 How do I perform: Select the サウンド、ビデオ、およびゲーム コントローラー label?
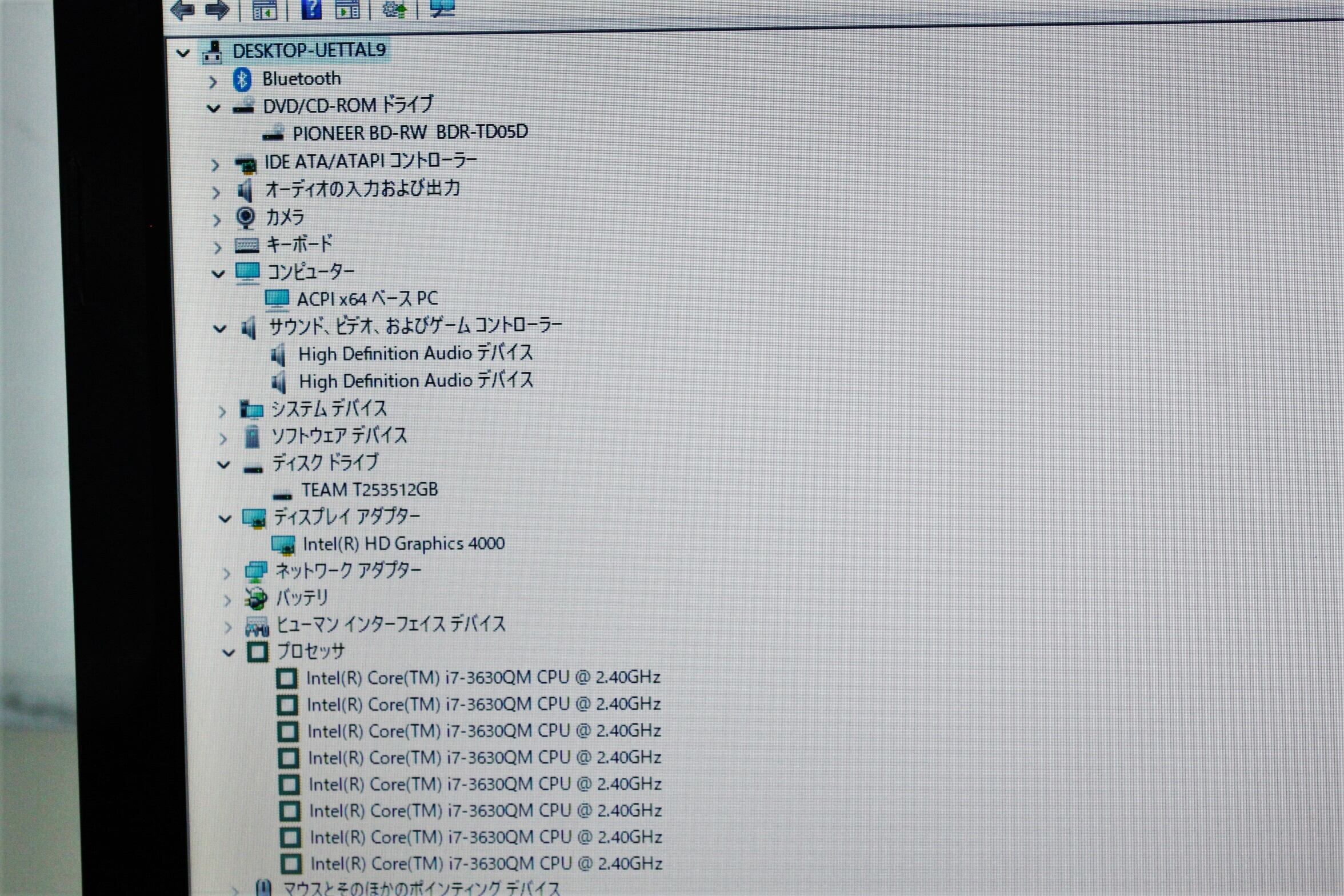[x=415, y=326]
